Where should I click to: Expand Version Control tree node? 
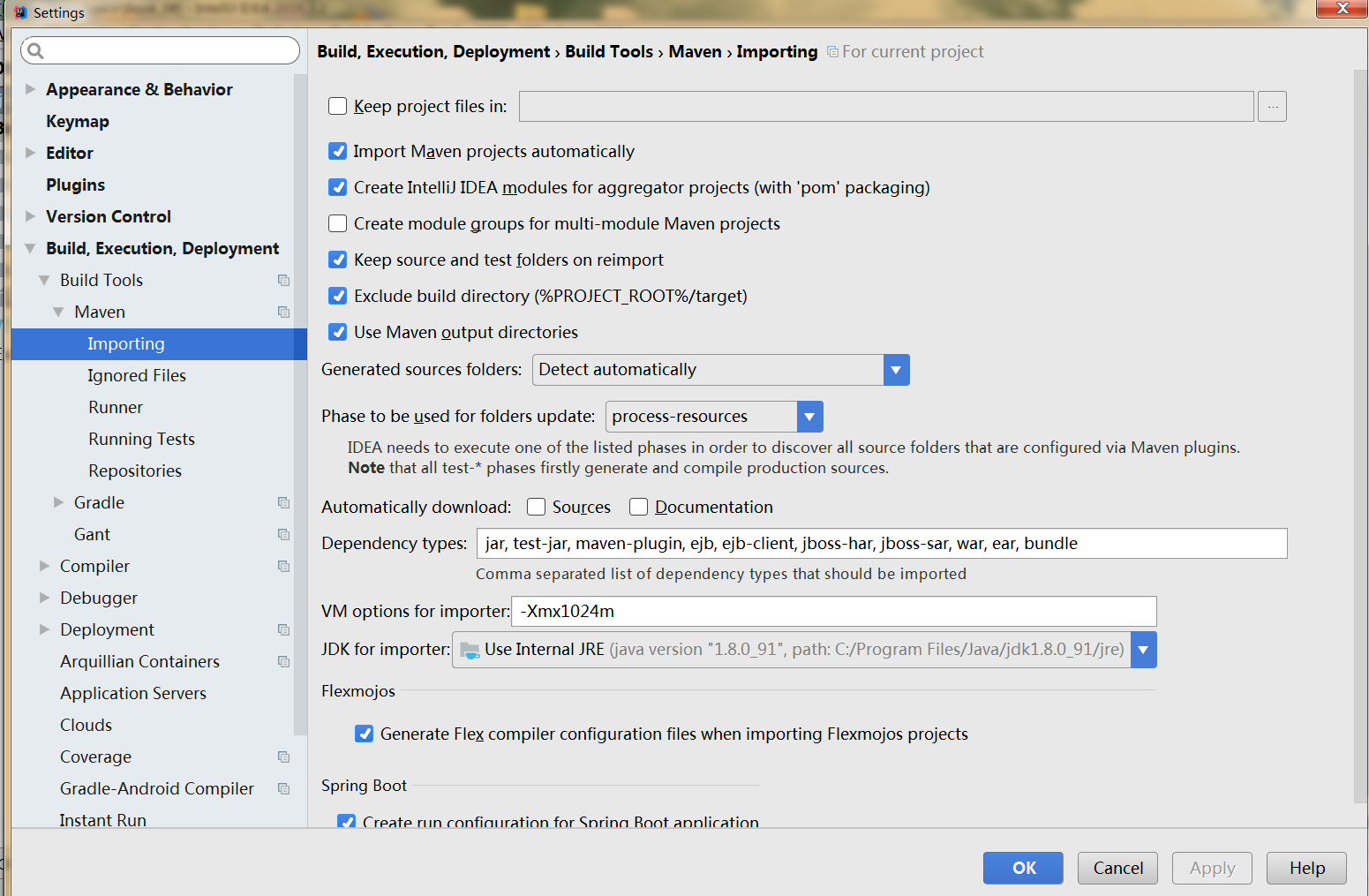pyautogui.click(x=30, y=216)
